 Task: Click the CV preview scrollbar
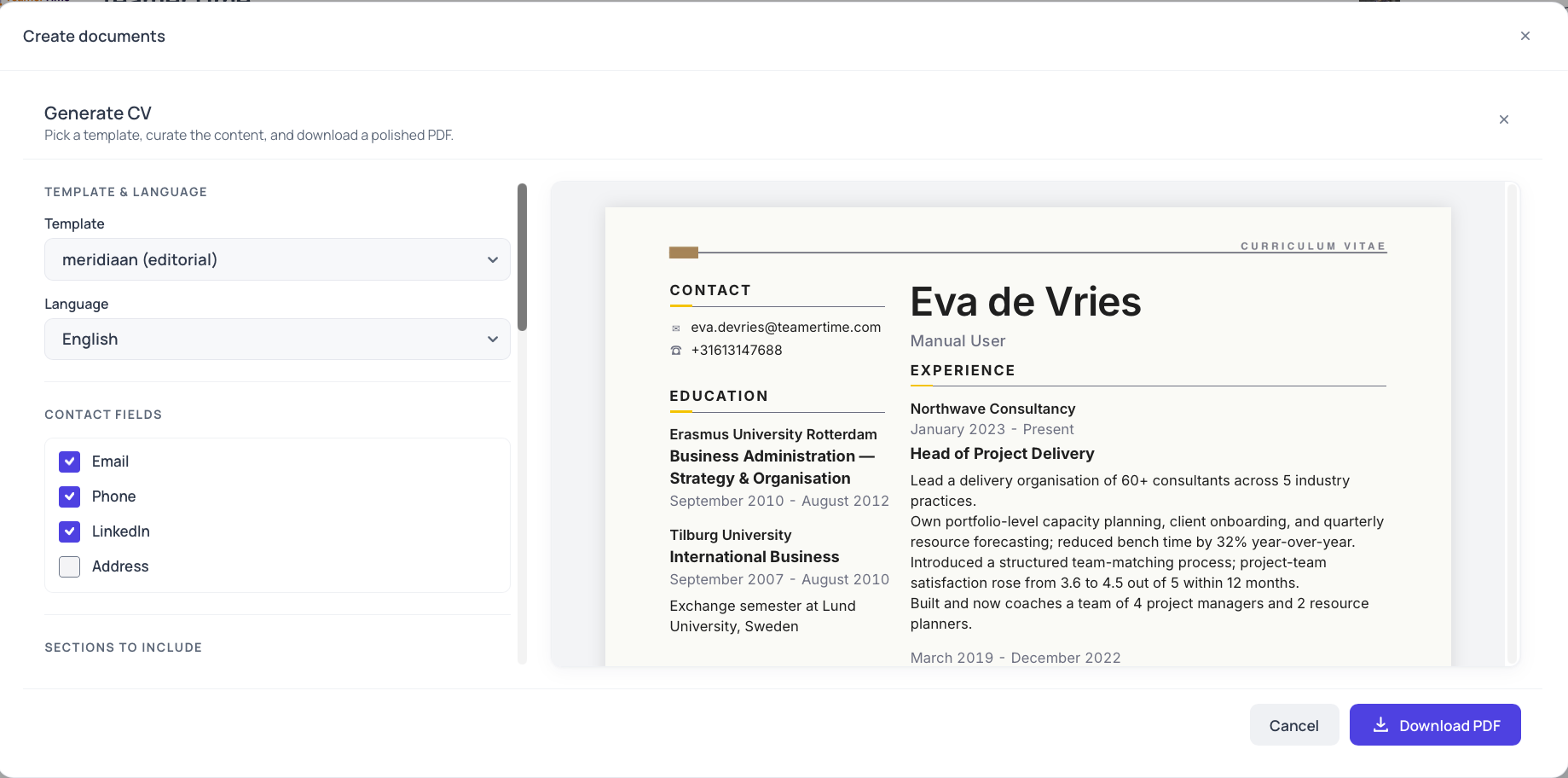point(1512,424)
